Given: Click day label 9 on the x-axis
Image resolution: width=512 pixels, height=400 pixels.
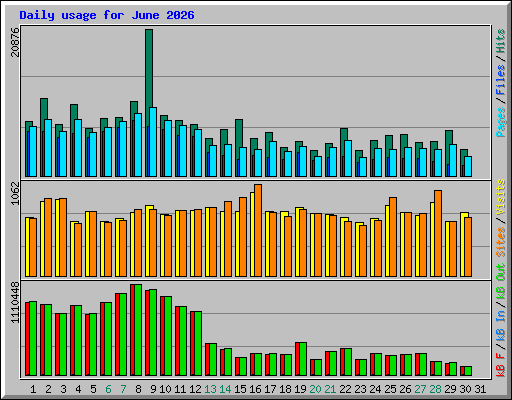Looking at the screenshot, I should [153, 389].
